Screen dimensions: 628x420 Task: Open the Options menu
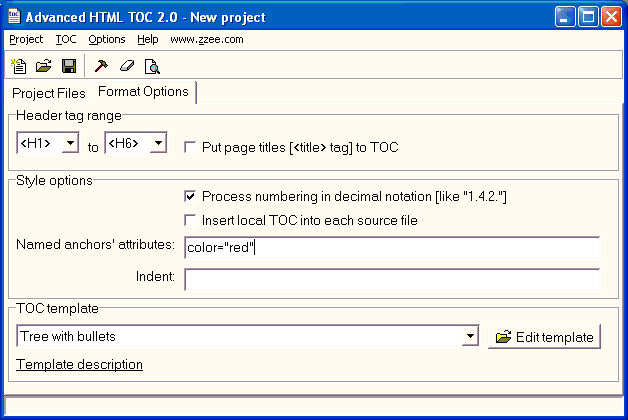coord(107,39)
